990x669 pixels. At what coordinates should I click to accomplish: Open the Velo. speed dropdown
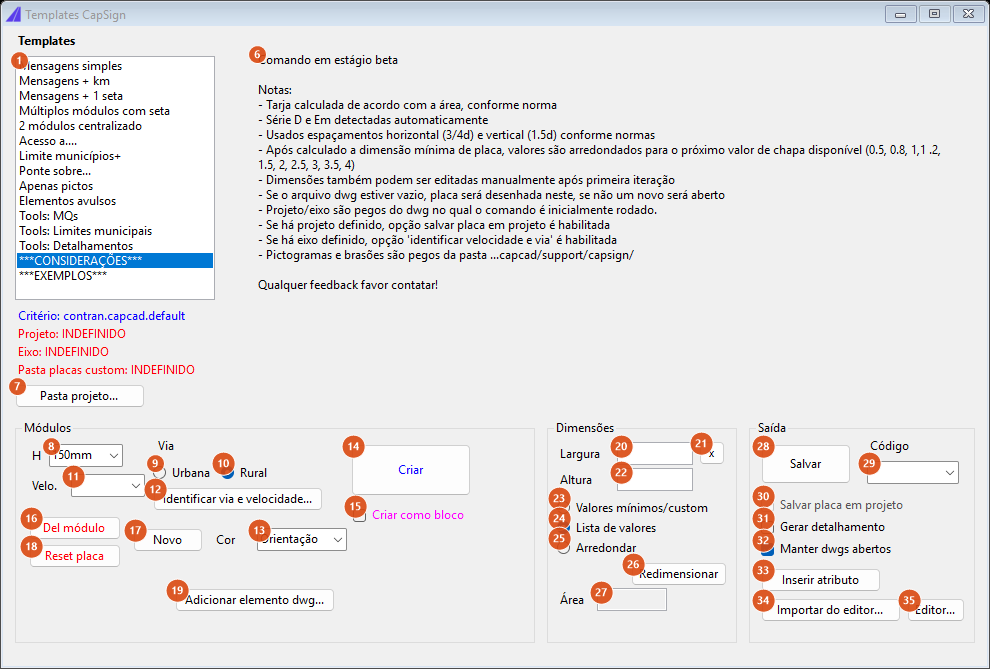click(108, 485)
